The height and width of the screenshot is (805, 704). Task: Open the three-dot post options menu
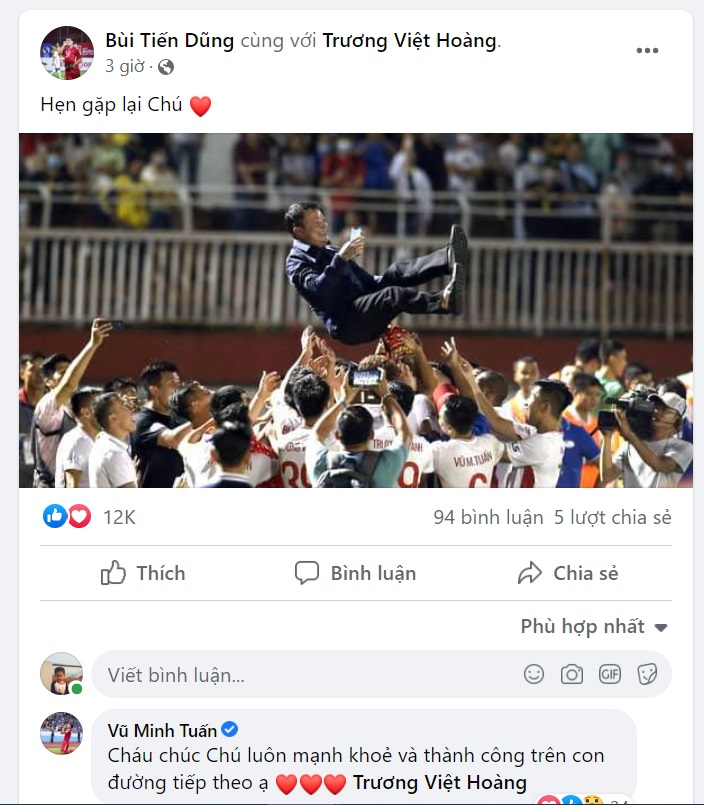[x=647, y=51]
